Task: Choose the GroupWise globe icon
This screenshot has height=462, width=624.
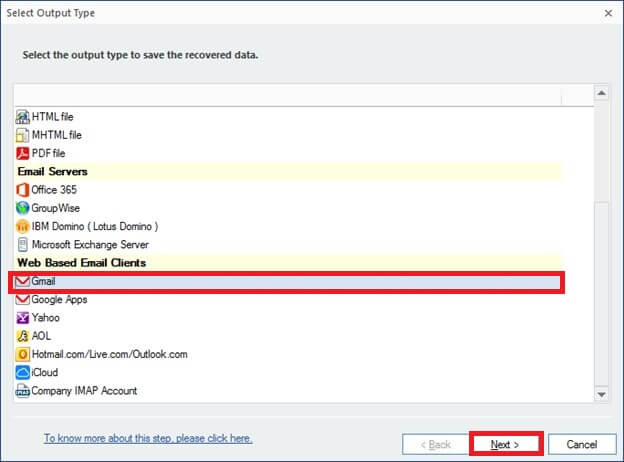Action: coord(22,208)
